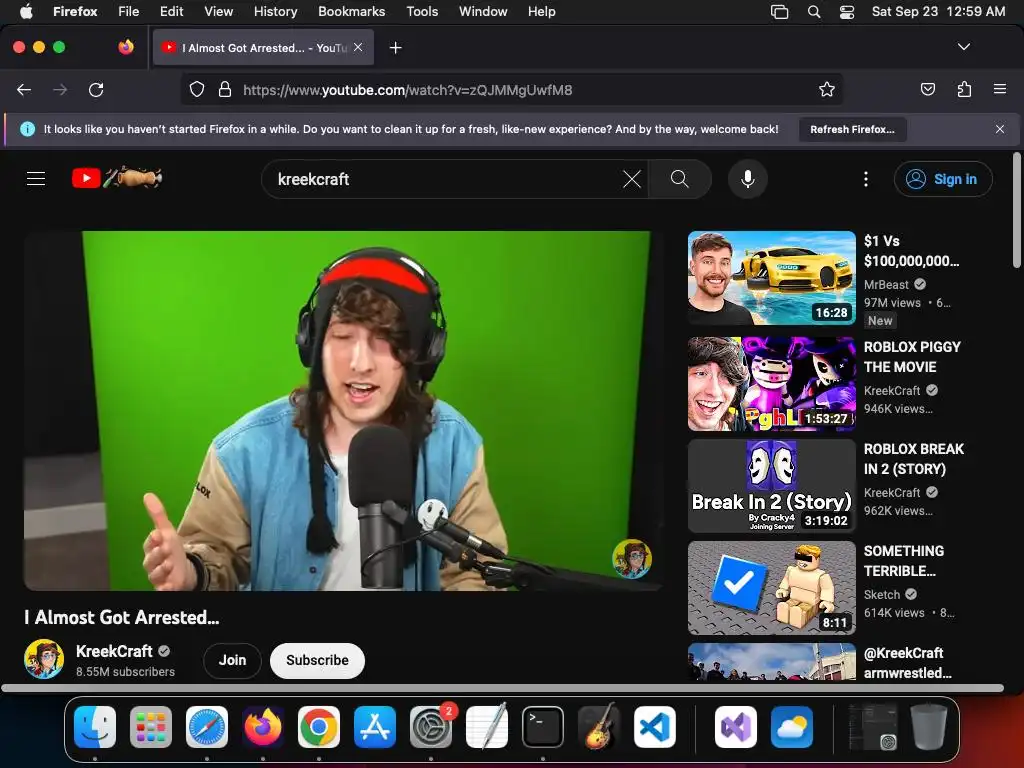Click Refresh Firefox button

(x=852, y=129)
